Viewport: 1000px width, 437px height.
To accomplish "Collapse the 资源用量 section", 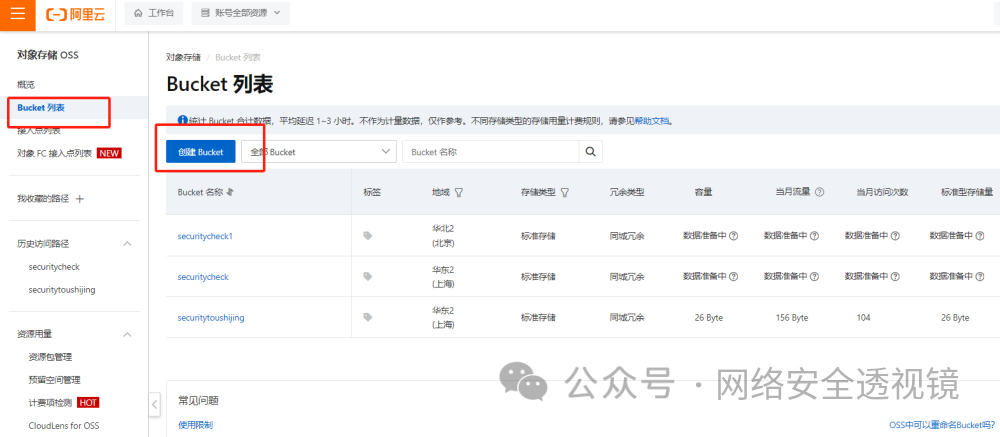I will coord(127,334).
